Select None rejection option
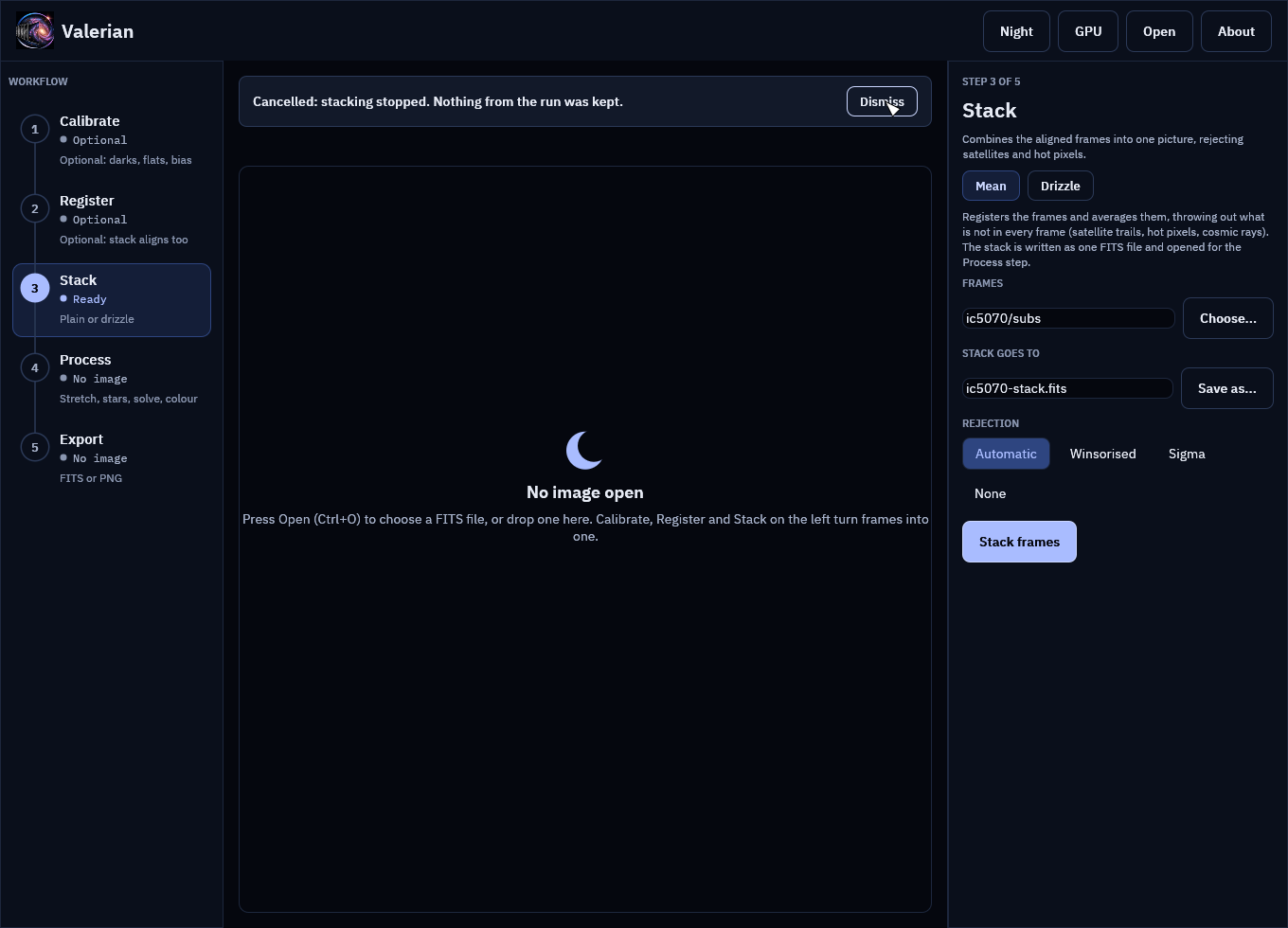 (991, 493)
